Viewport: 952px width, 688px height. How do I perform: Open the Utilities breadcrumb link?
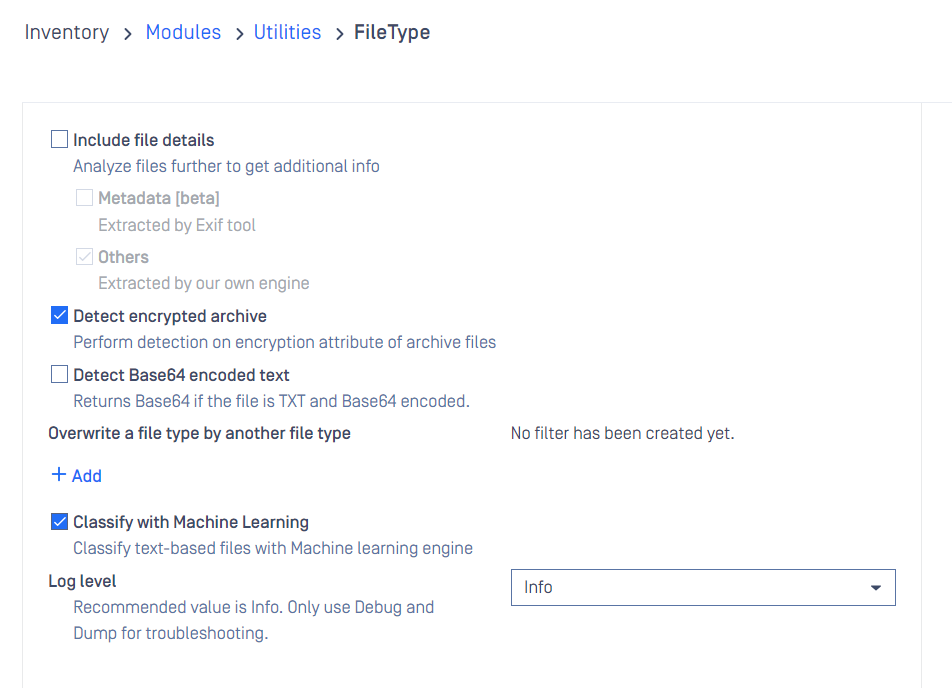pyautogui.click(x=287, y=32)
